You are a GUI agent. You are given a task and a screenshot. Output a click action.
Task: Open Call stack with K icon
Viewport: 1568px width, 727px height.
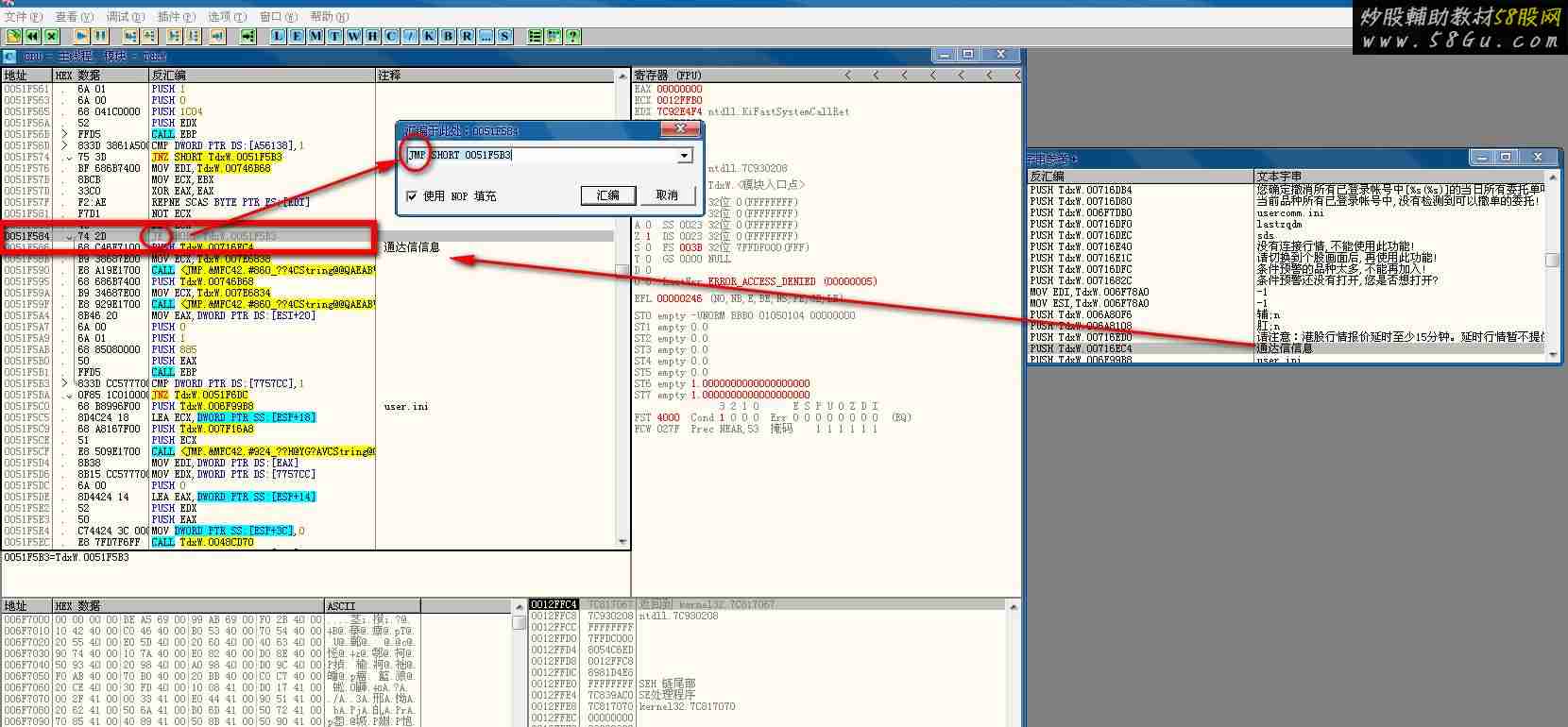(x=430, y=36)
